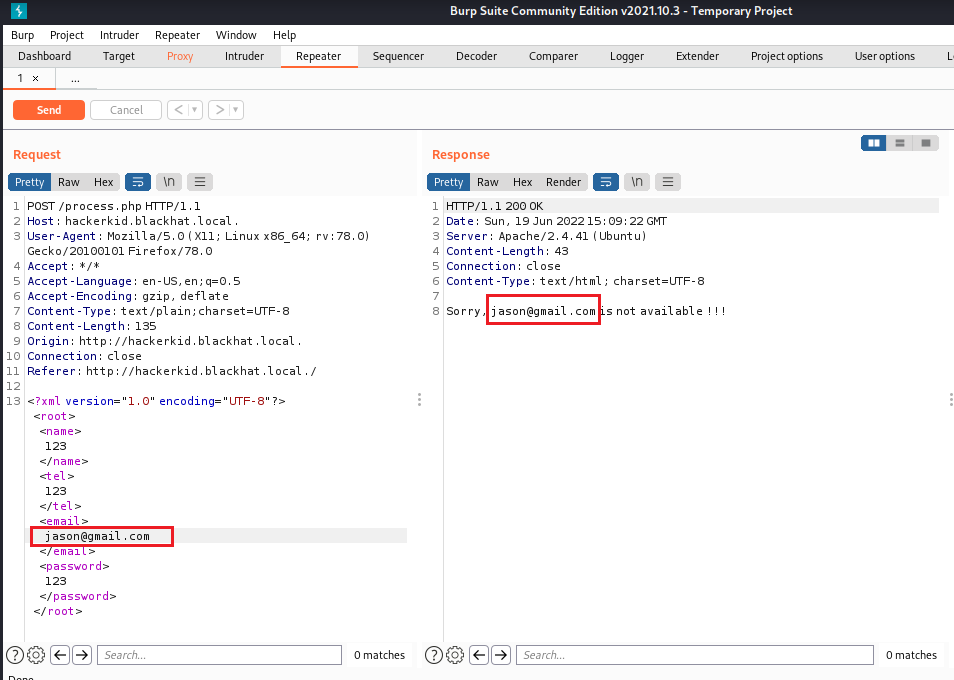Open the Help menu

pyautogui.click(x=284, y=35)
